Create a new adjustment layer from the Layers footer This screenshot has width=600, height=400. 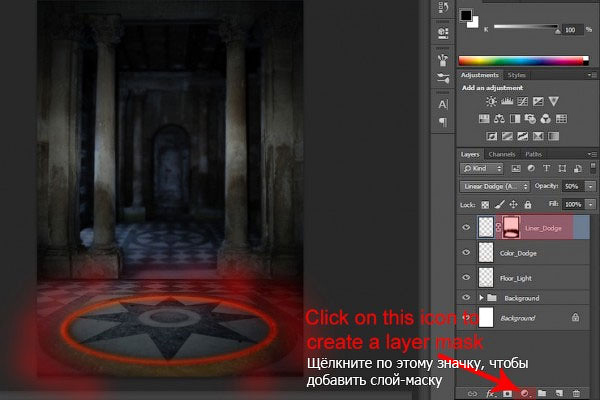[525, 391]
